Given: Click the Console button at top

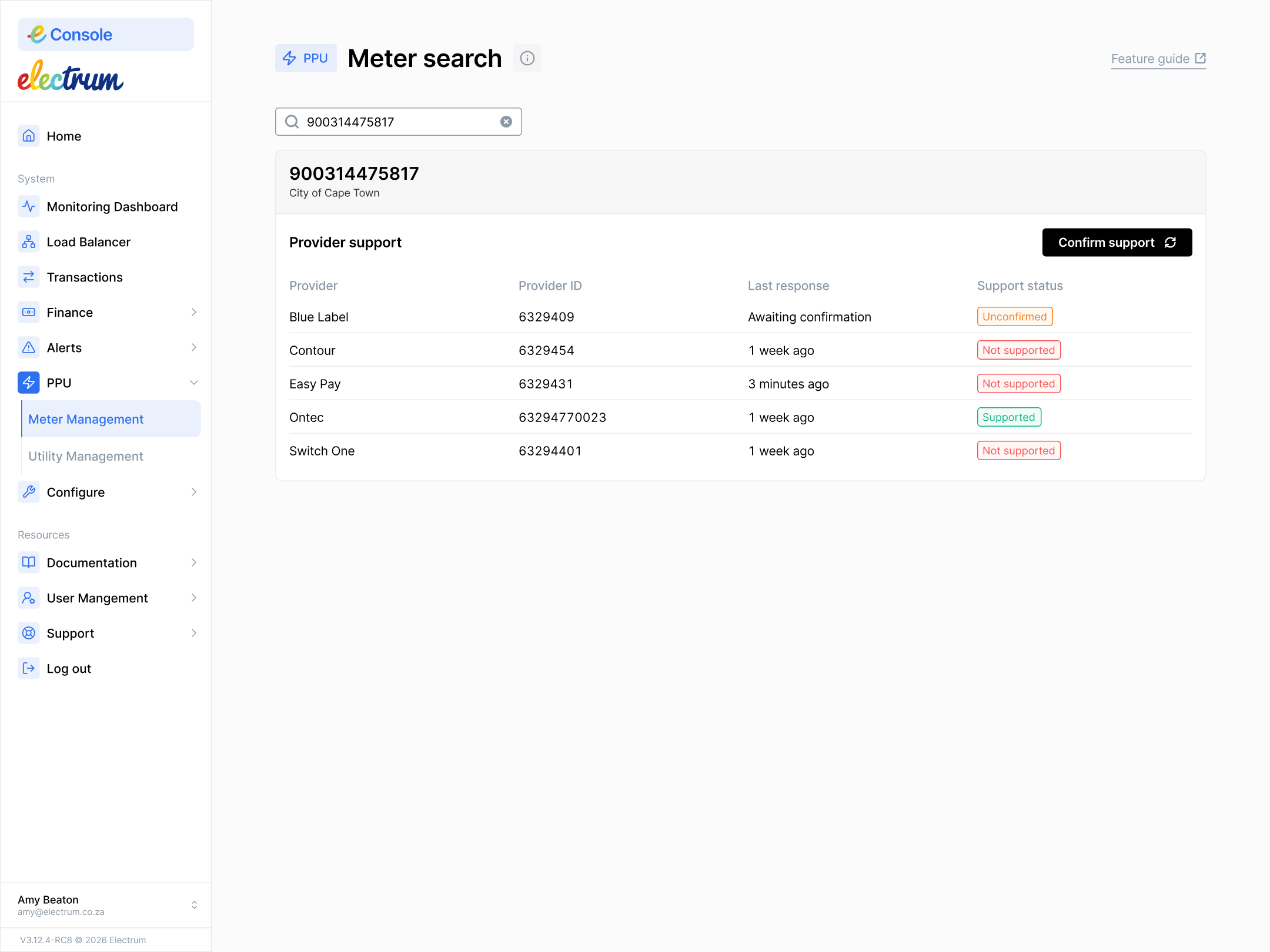Looking at the screenshot, I should tap(106, 34).
